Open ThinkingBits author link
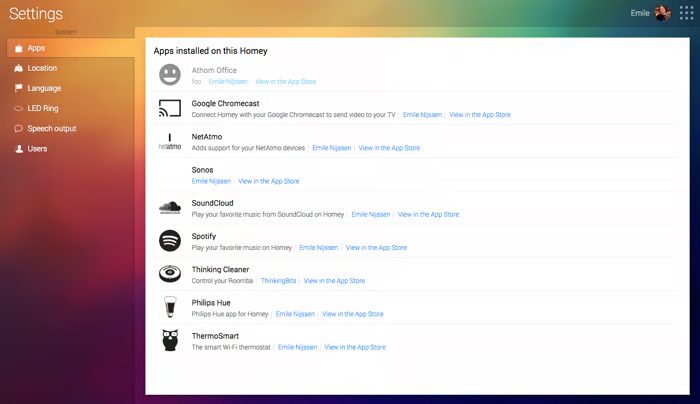 click(278, 281)
